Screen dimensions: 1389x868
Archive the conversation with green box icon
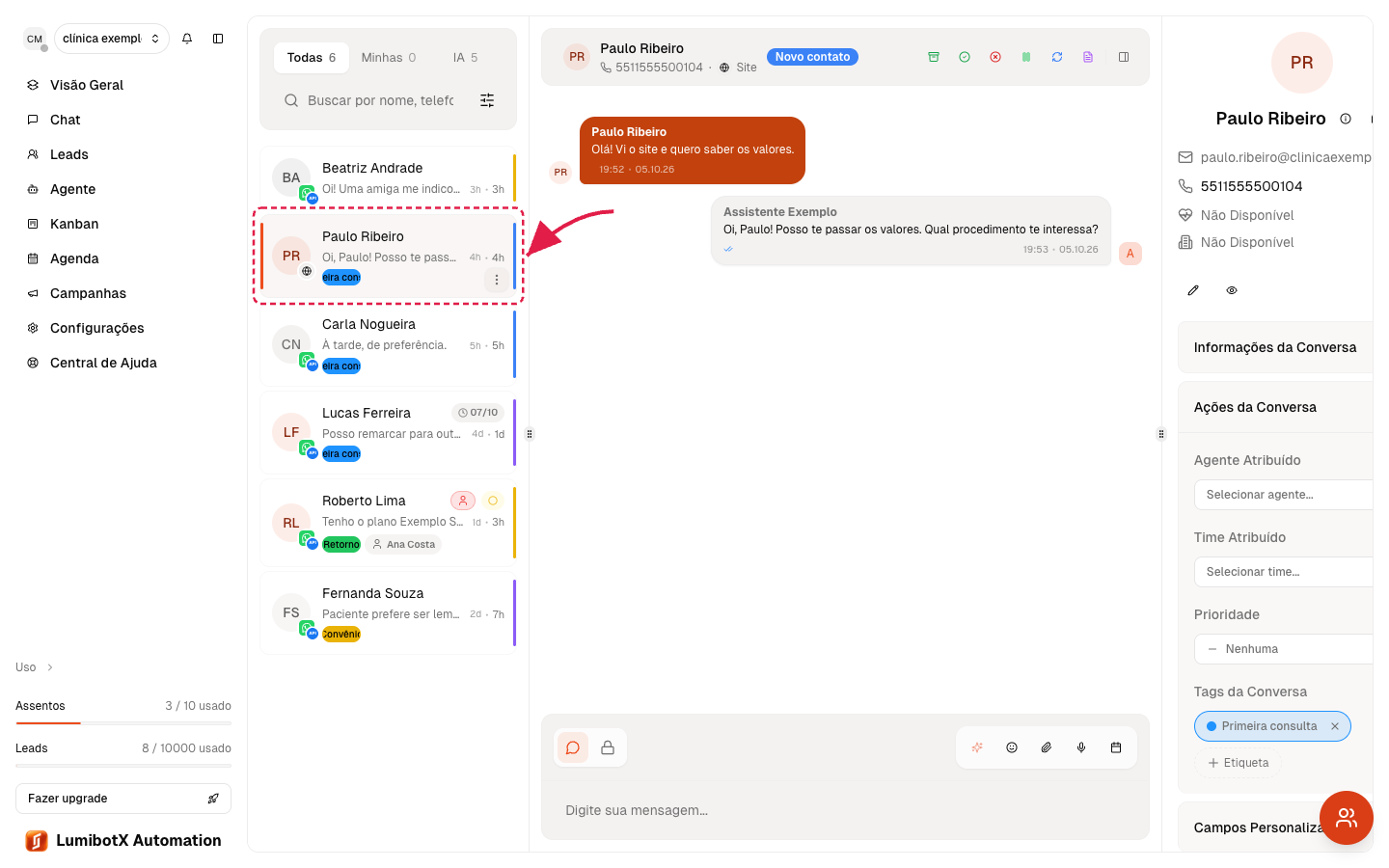[x=934, y=57]
